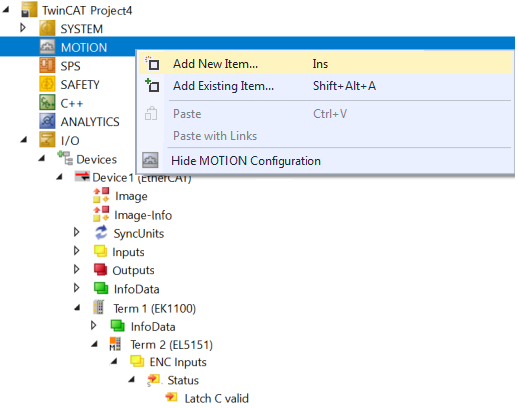
Task: Select the SAFETY tree label
Action: coord(80,85)
